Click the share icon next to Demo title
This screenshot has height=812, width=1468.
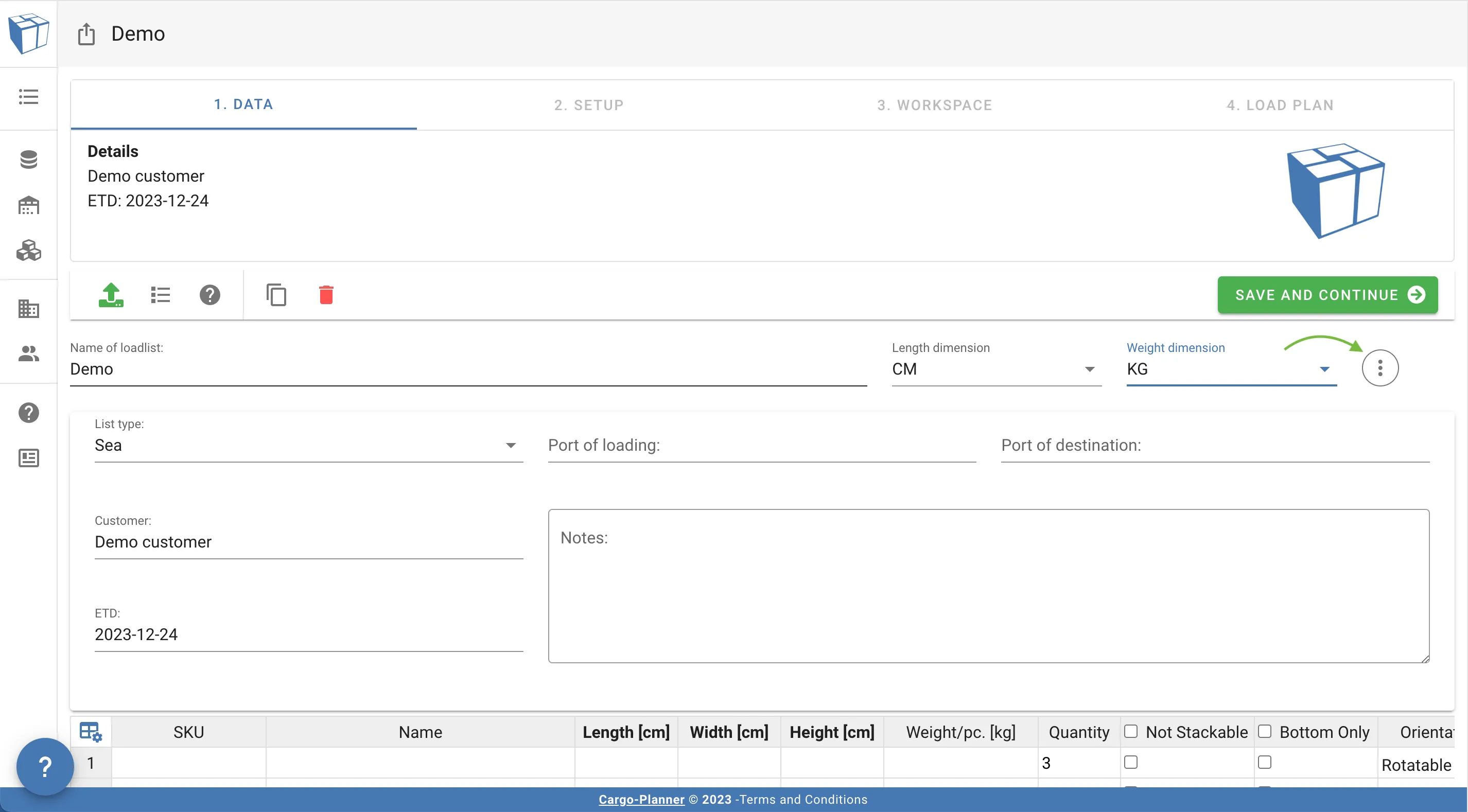click(86, 33)
